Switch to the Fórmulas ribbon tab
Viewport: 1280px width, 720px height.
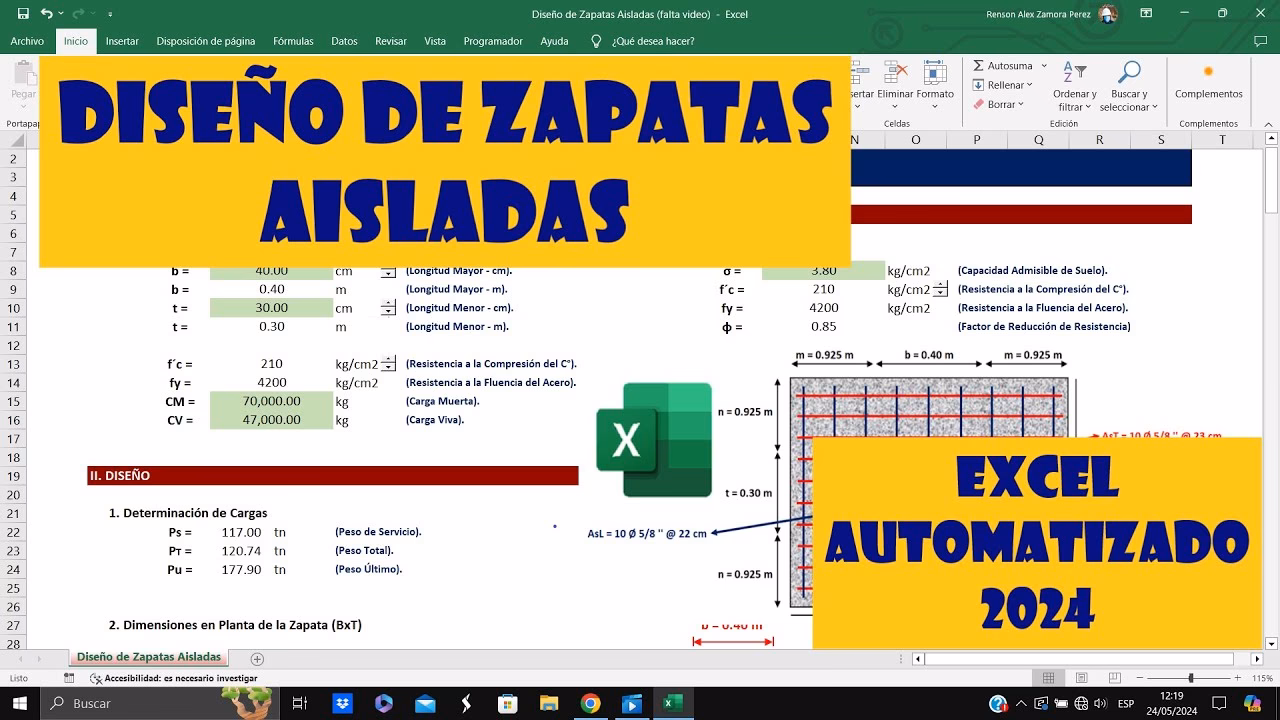292,41
